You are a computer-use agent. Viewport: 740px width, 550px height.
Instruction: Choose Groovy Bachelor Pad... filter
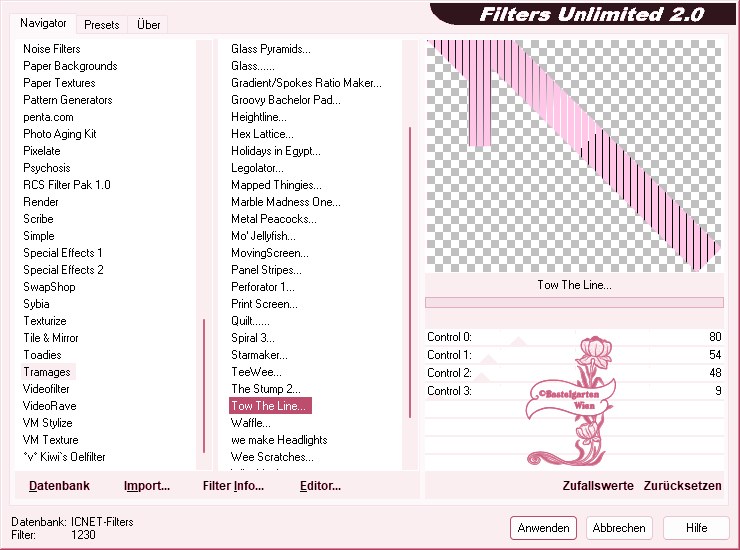(x=286, y=100)
